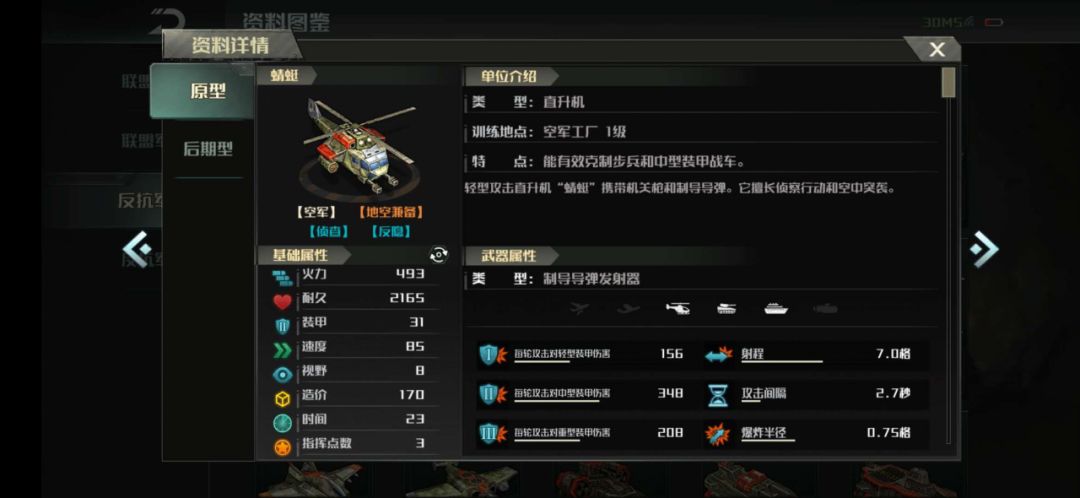Click the dimmed submarine target icon
The width and height of the screenshot is (1080, 498).
coord(824,309)
